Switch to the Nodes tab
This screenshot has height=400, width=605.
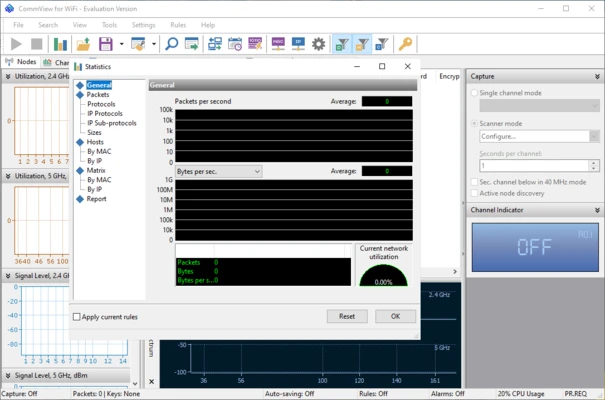pyautogui.click(x=21, y=62)
